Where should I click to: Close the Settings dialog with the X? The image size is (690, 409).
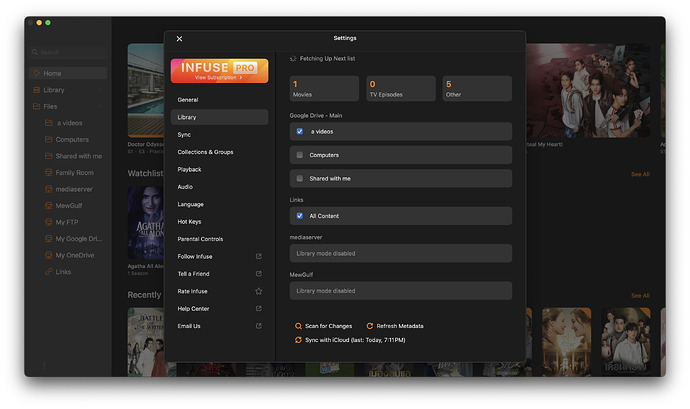click(x=179, y=39)
